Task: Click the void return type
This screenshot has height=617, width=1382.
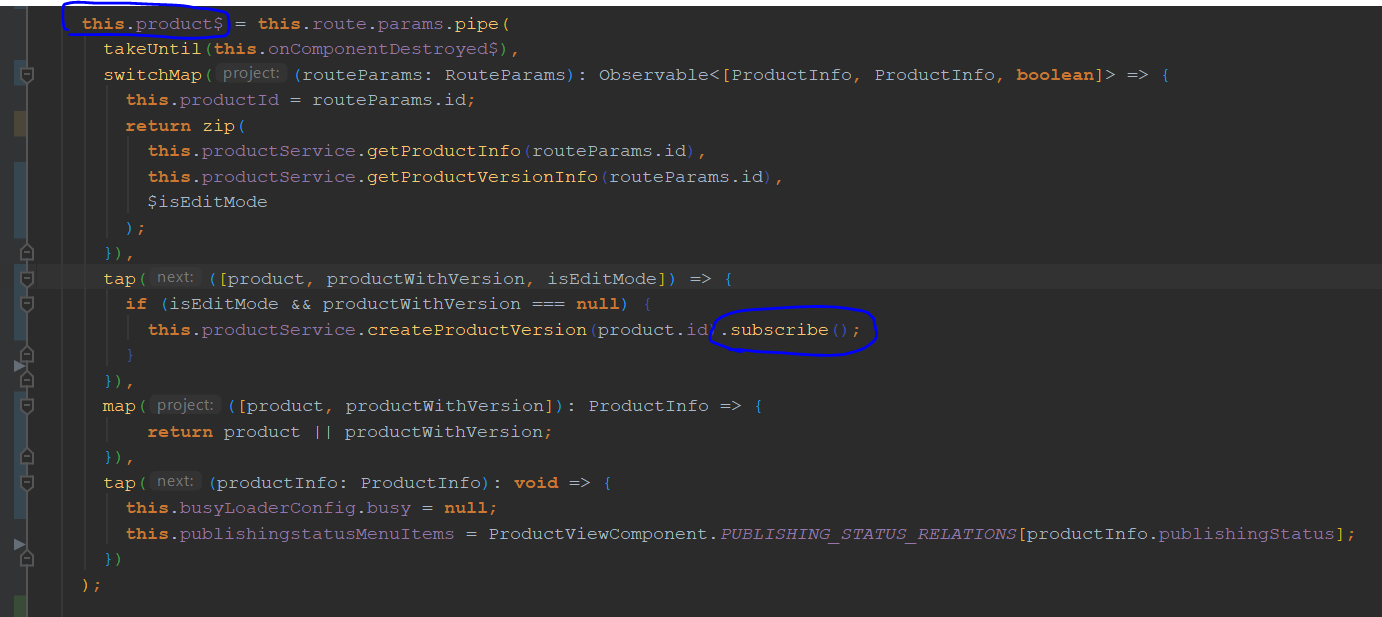Action: (x=535, y=483)
